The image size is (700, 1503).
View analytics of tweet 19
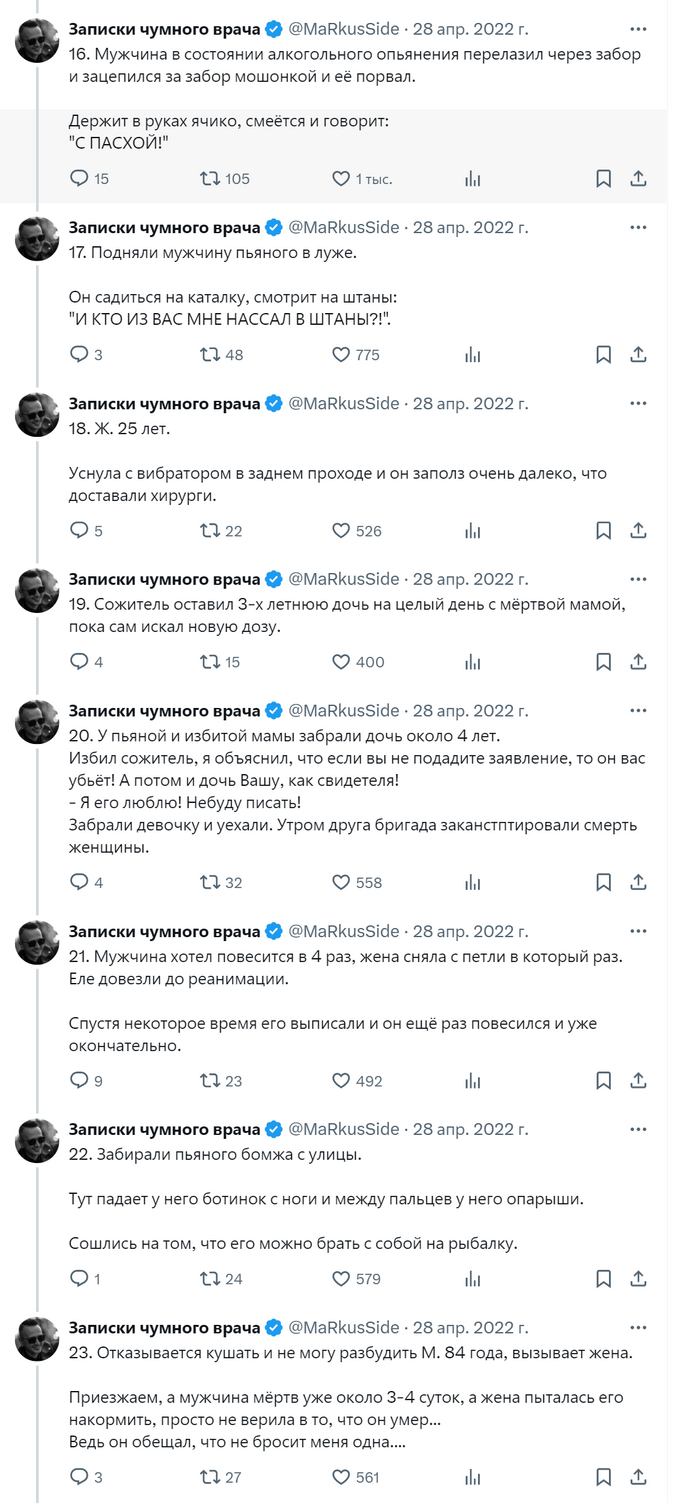(x=473, y=662)
